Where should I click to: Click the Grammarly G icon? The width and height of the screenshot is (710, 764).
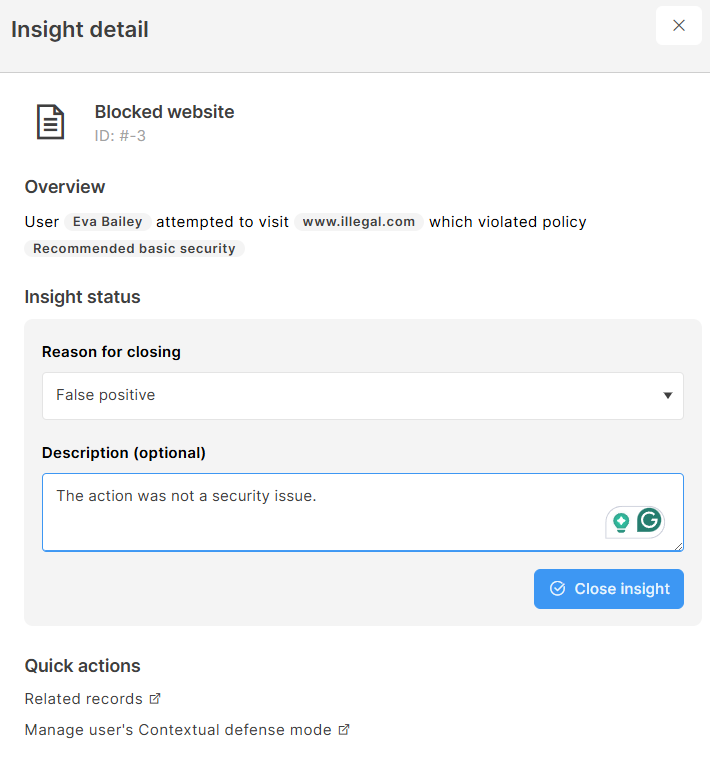click(x=649, y=520)
